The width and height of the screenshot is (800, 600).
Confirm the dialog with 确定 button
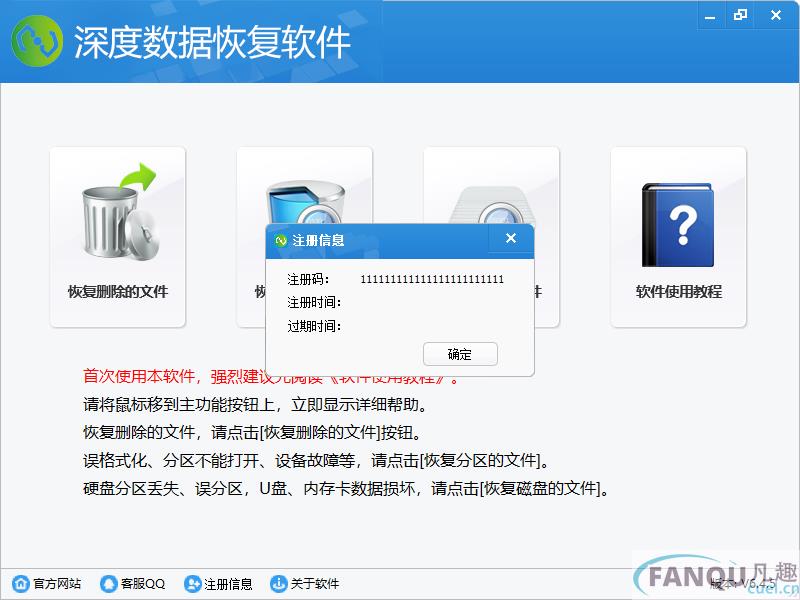pyautogui.click(x=460, y=354)
